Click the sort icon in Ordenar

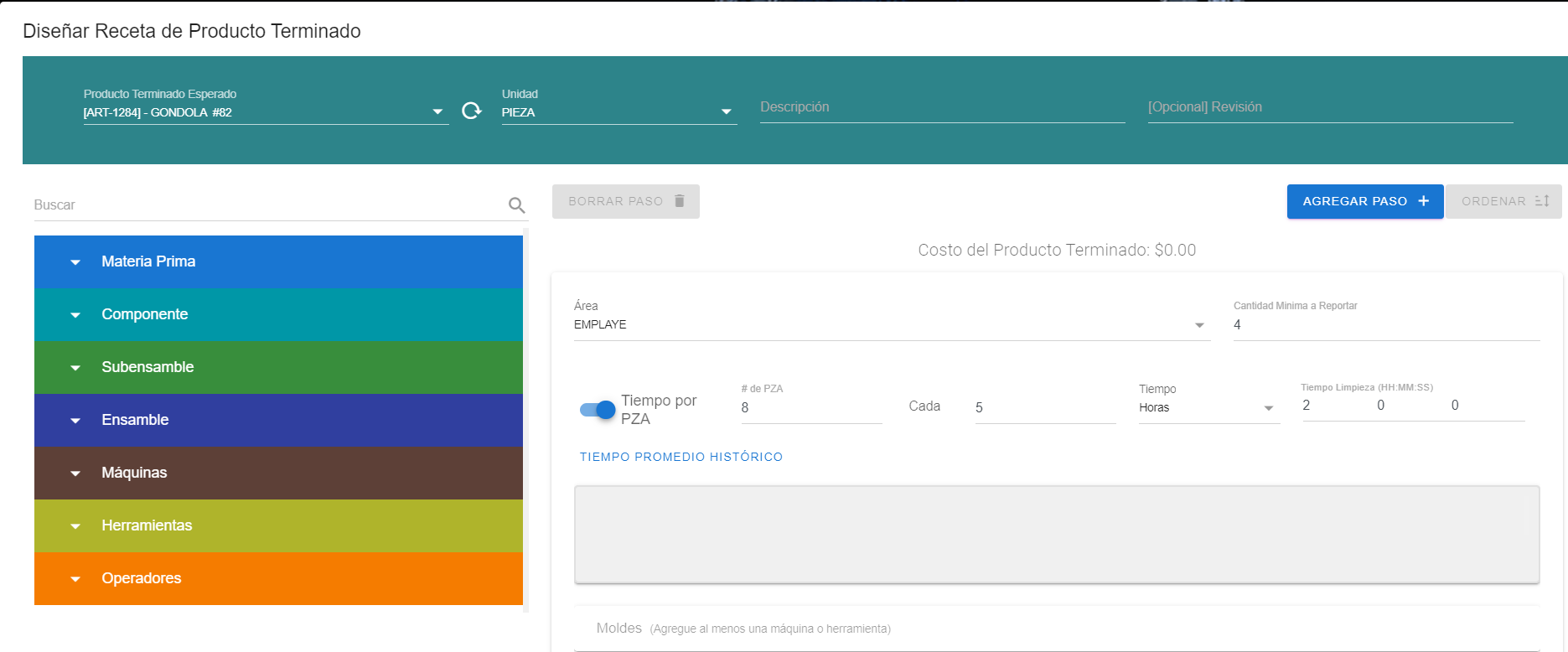click(x=1542, y=201)
